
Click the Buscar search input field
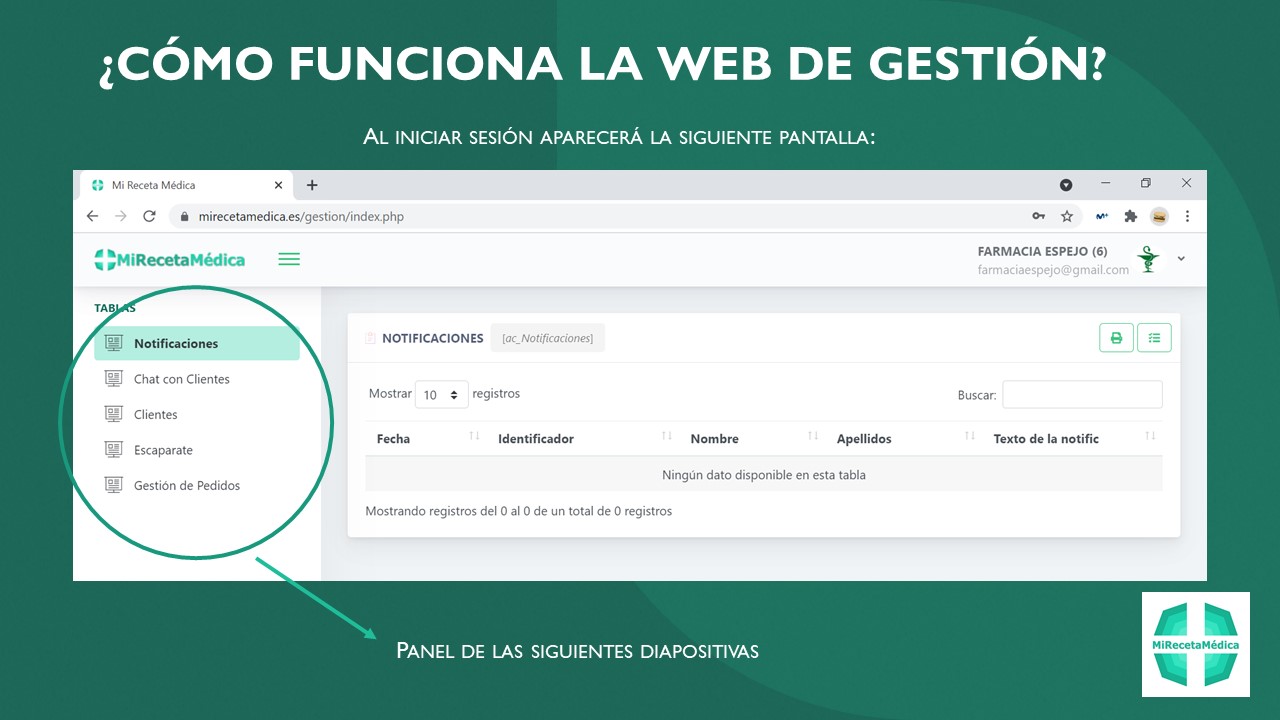pos(1082,395)
